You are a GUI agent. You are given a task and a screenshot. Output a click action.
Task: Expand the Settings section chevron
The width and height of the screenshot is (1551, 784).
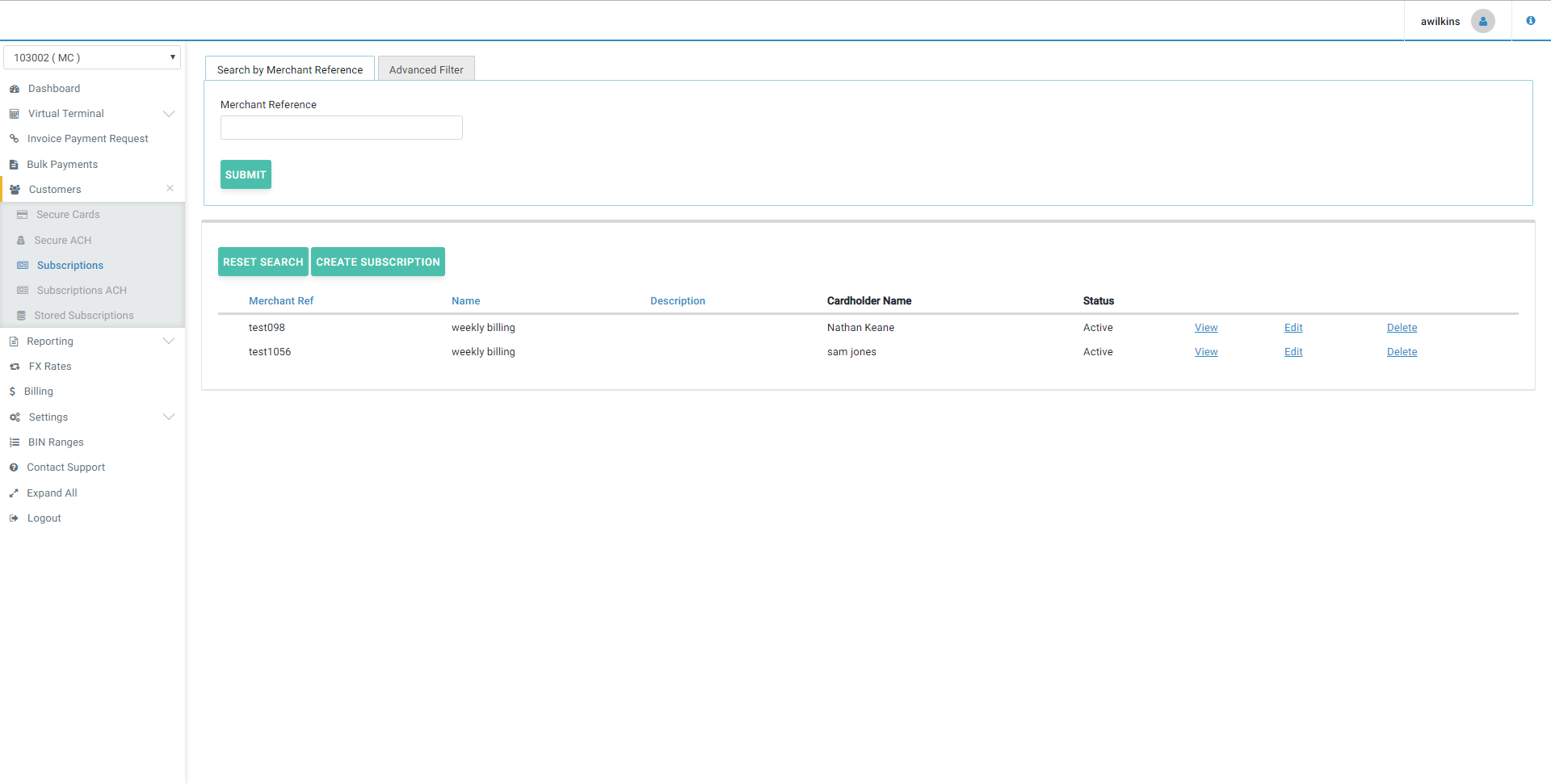pos(169,417)
